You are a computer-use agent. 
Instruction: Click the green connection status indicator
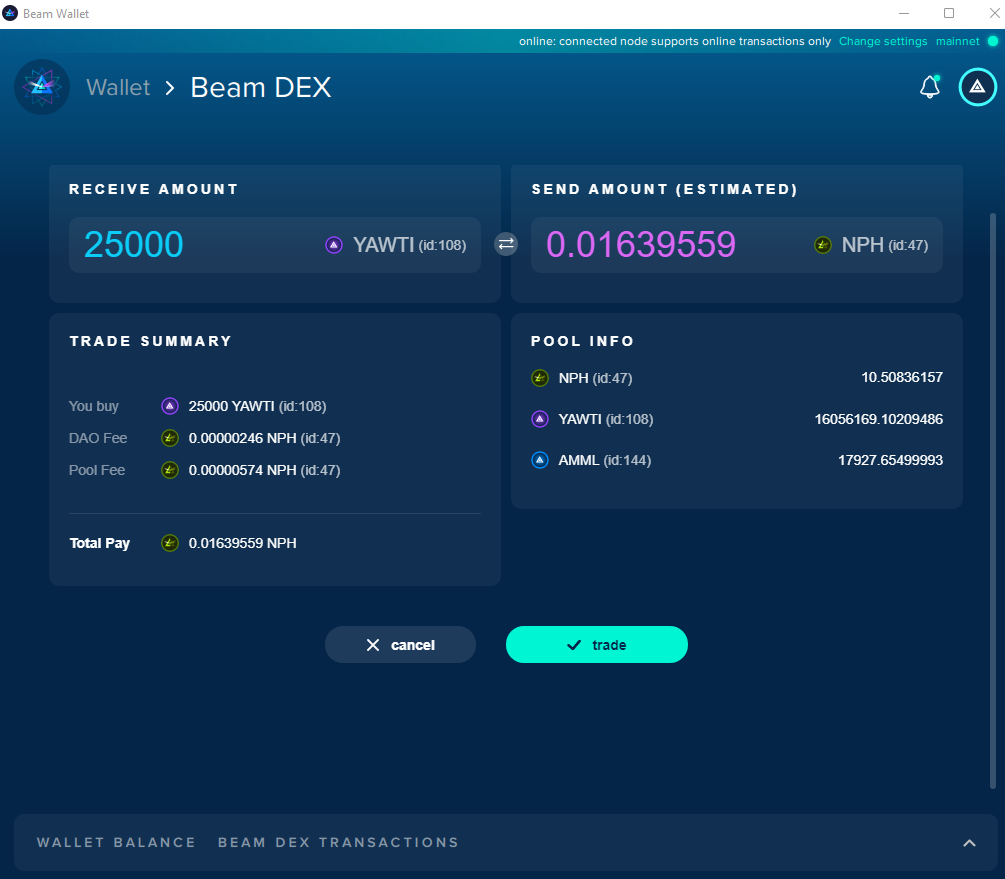click(993, 41)
